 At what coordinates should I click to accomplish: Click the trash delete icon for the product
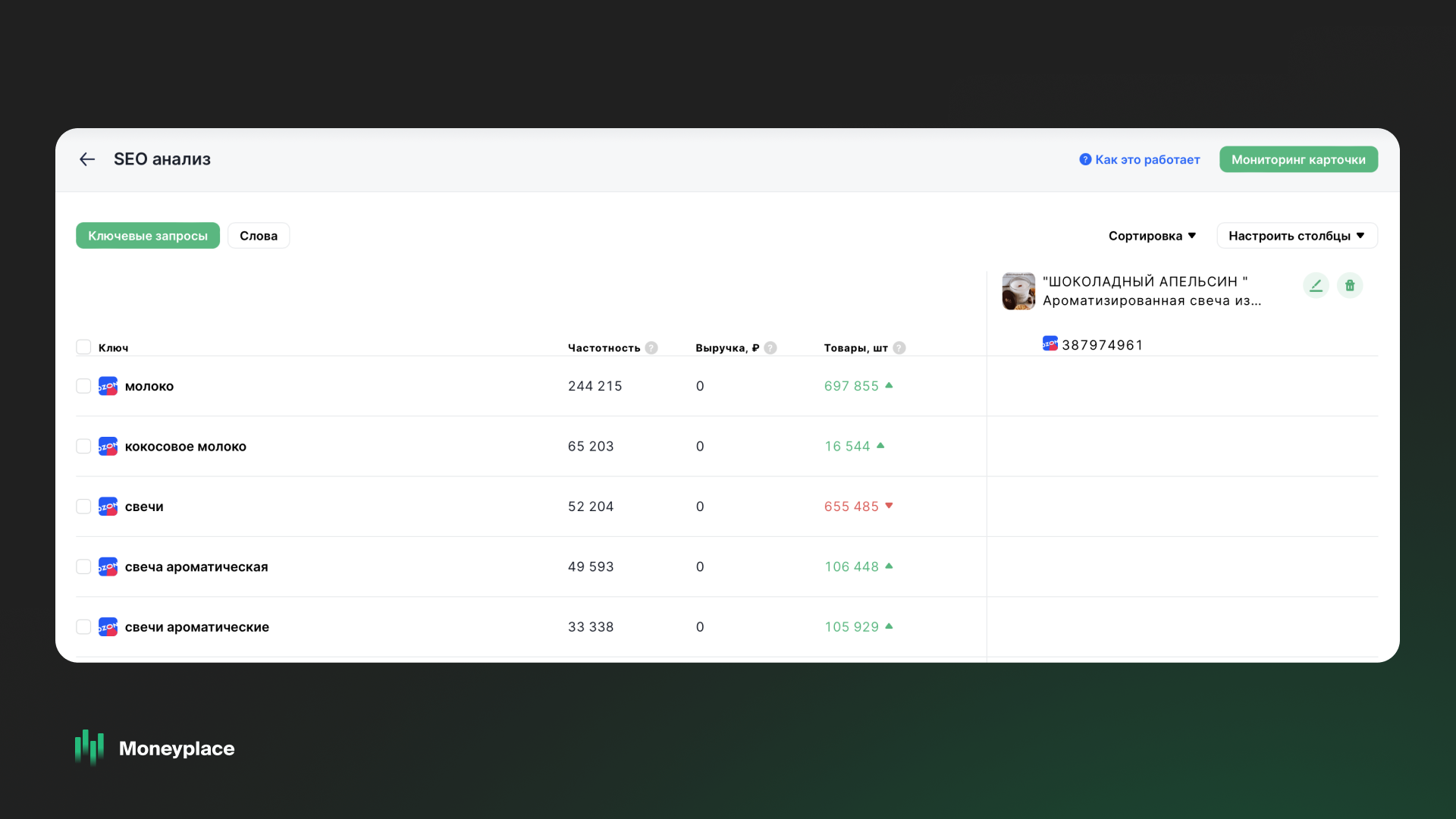tap(1350, 286)
